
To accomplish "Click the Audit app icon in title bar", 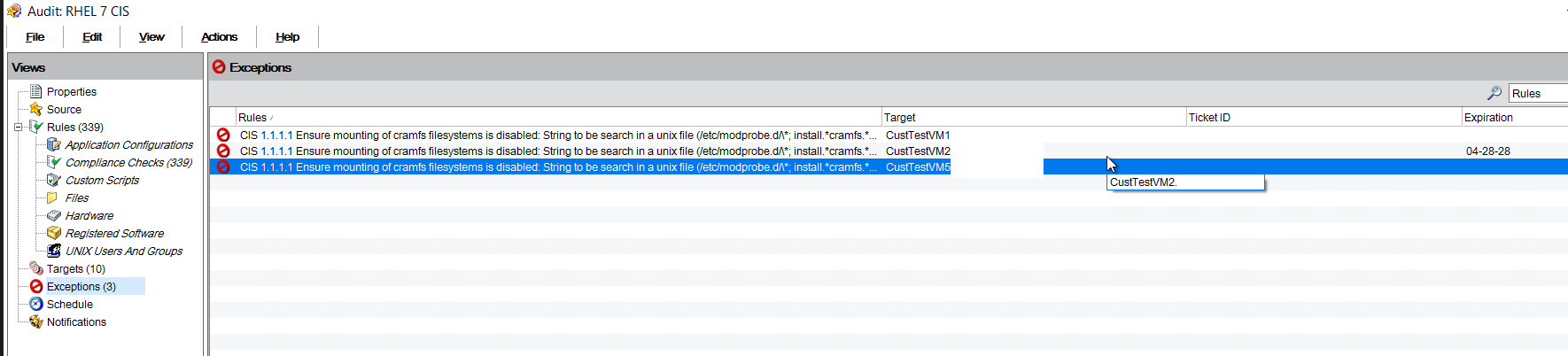I will 13,11.
